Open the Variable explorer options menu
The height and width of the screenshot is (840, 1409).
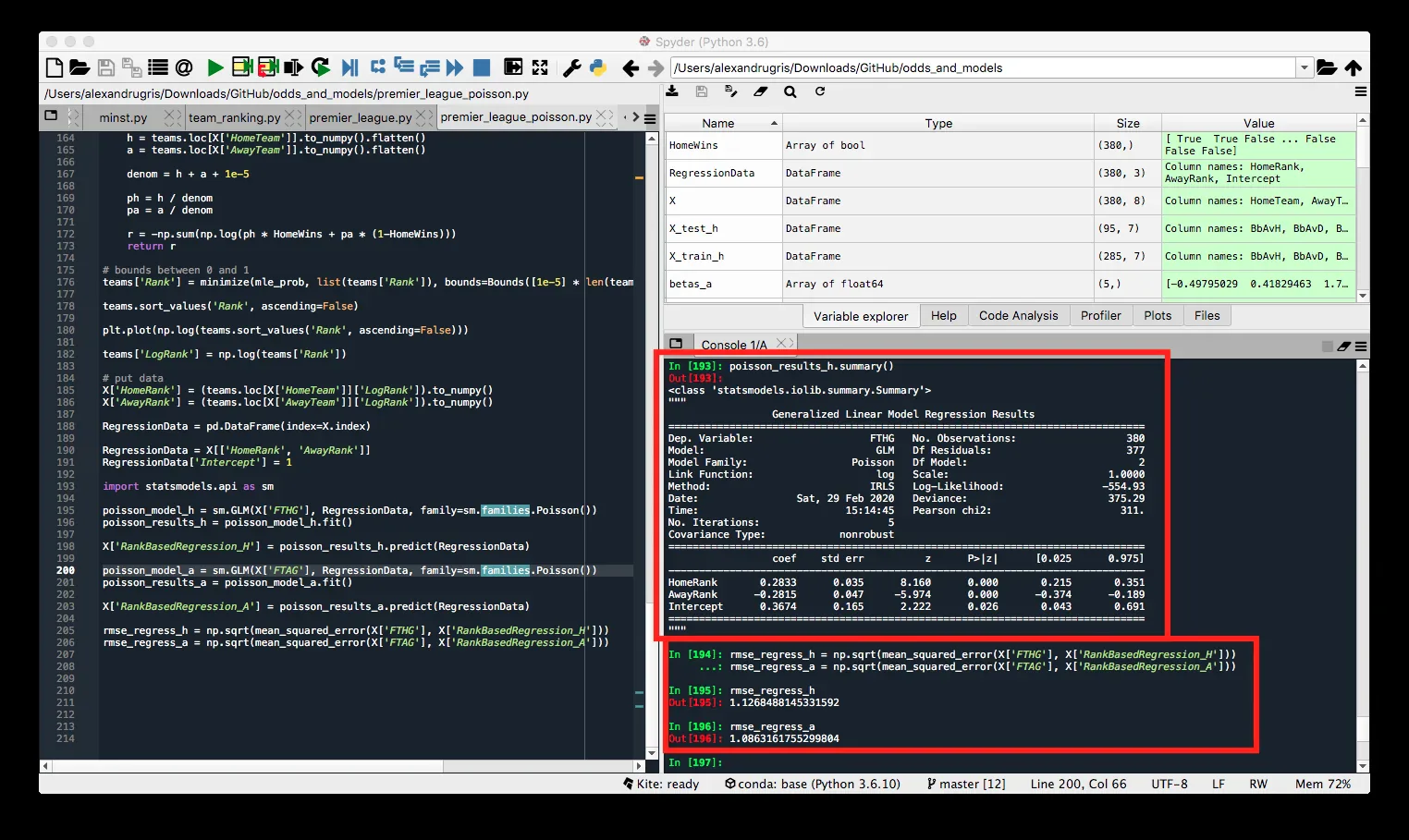pyautogui.click(x=1361, y=91)
